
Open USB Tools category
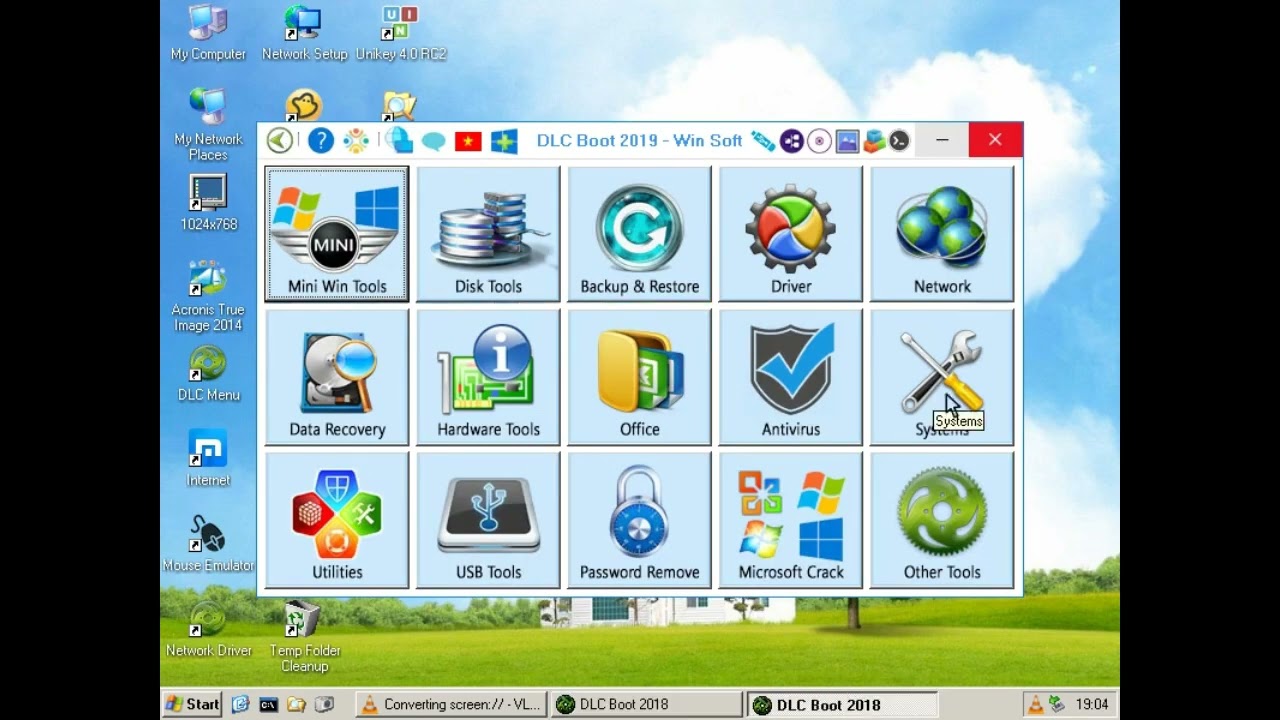click(x=488, y=520)
